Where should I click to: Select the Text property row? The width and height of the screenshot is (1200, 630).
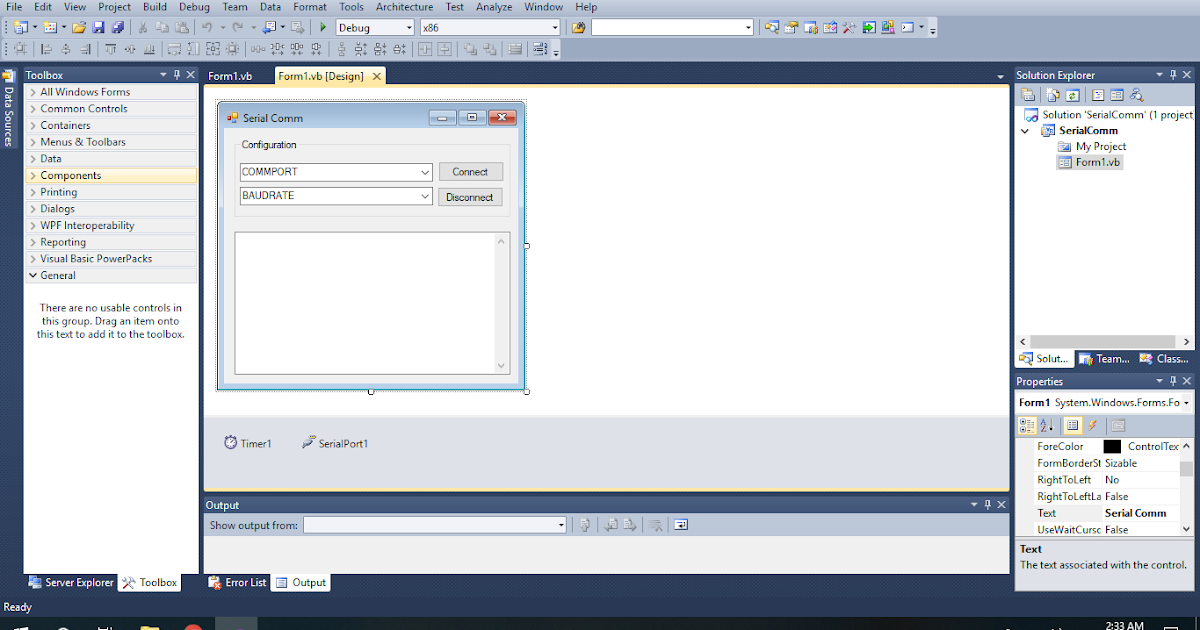[1107, 513]
